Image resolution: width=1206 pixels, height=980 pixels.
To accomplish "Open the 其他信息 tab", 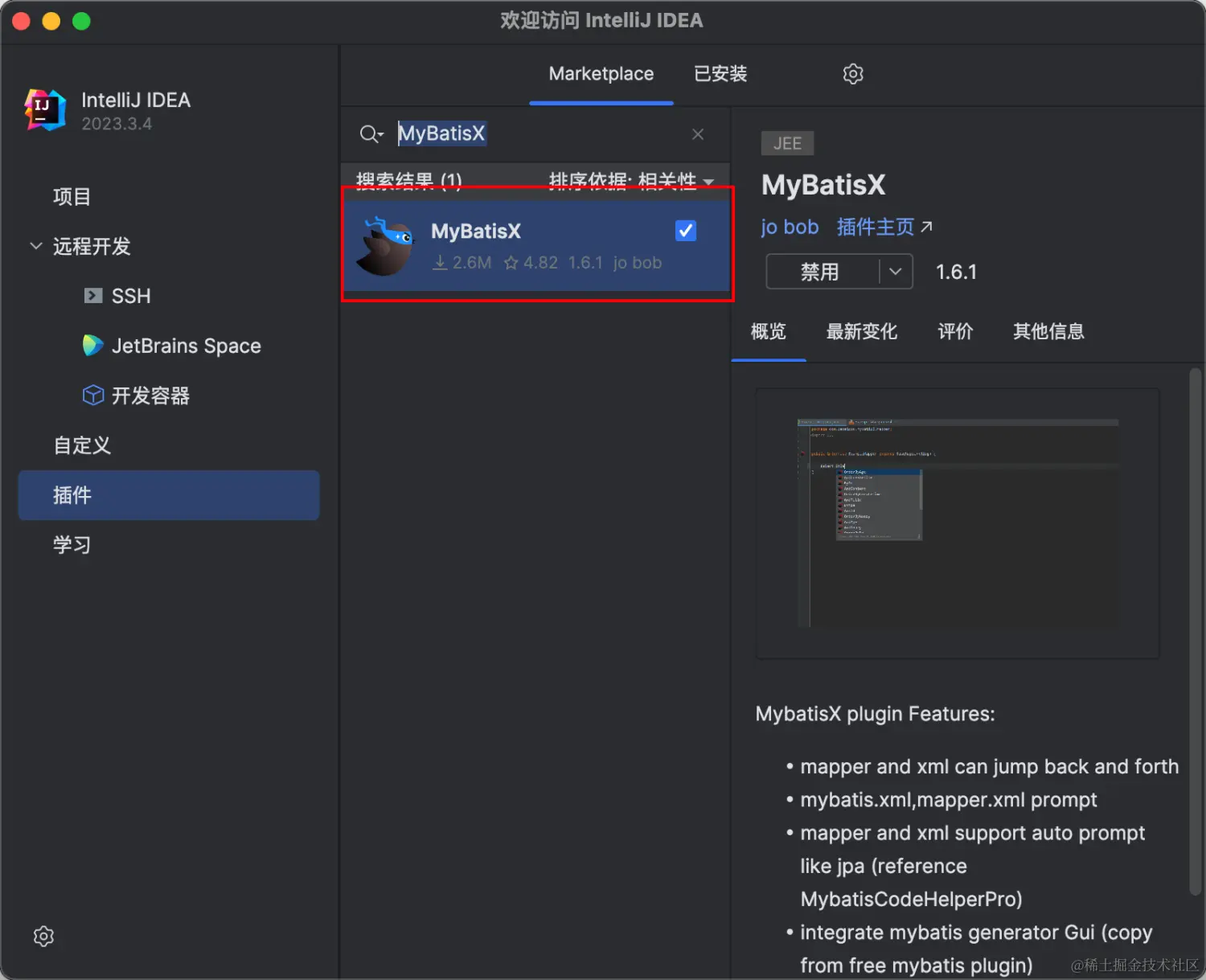I will 1048,331.
